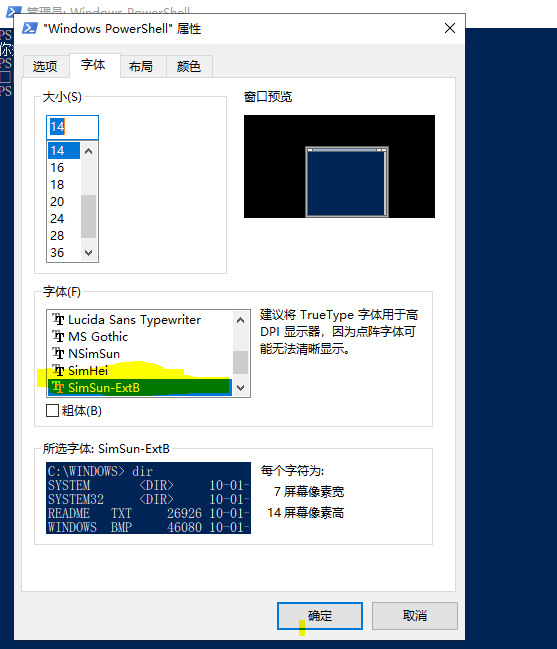Click the PowerShell icon in the dialog title bar

tap(30, 28)
